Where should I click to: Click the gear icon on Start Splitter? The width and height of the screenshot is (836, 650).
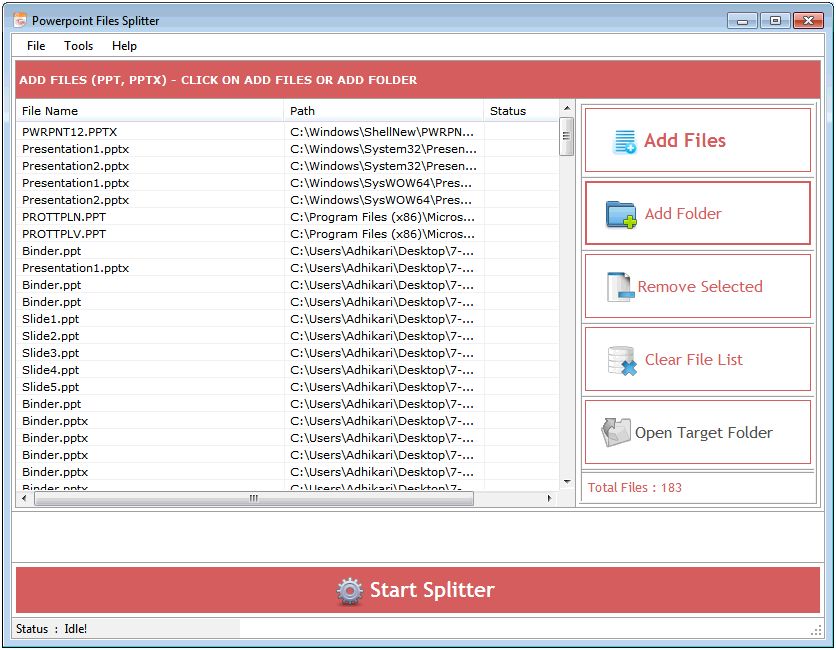[350, 591]
